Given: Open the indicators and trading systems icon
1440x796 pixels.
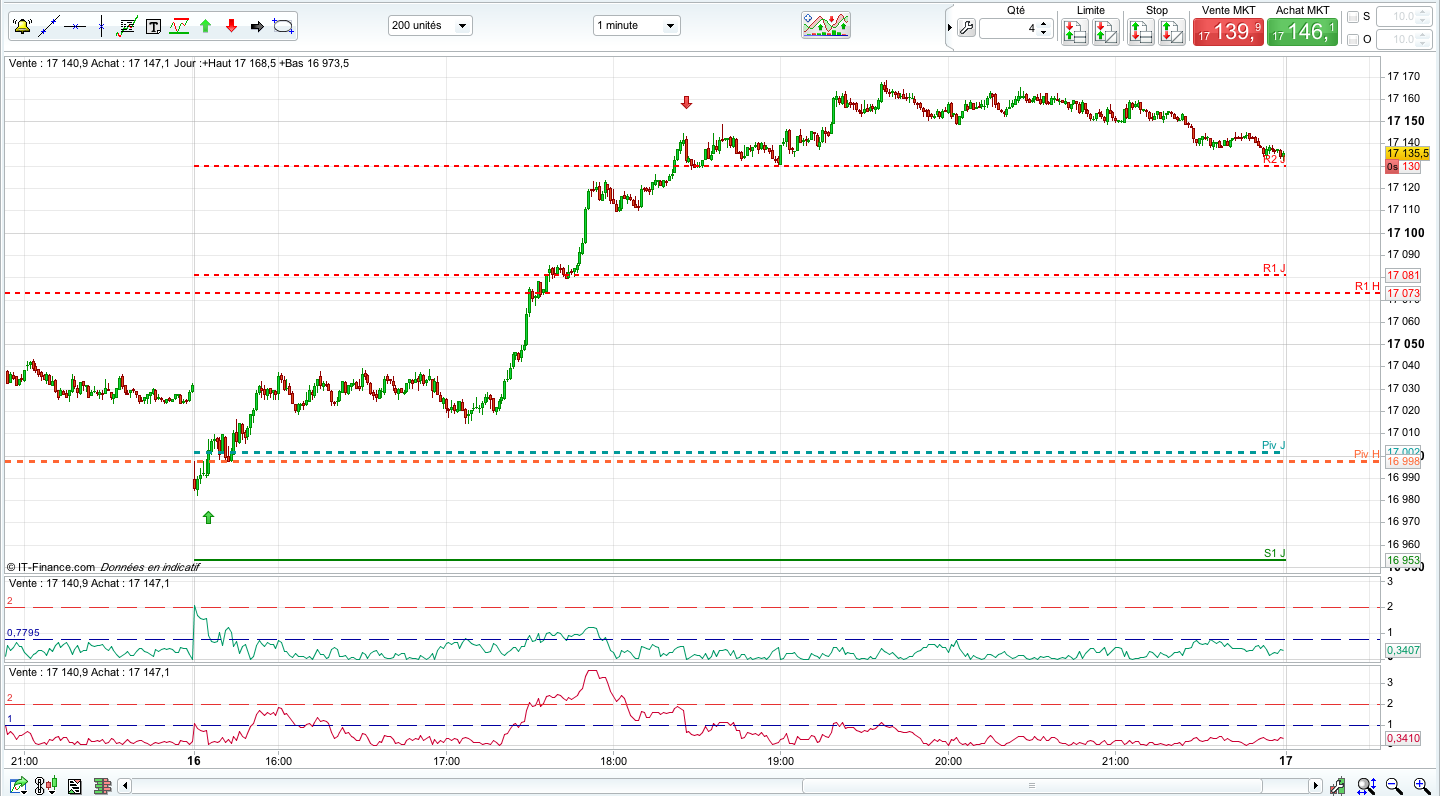Looking at the screenshot, I should point(826,25).
